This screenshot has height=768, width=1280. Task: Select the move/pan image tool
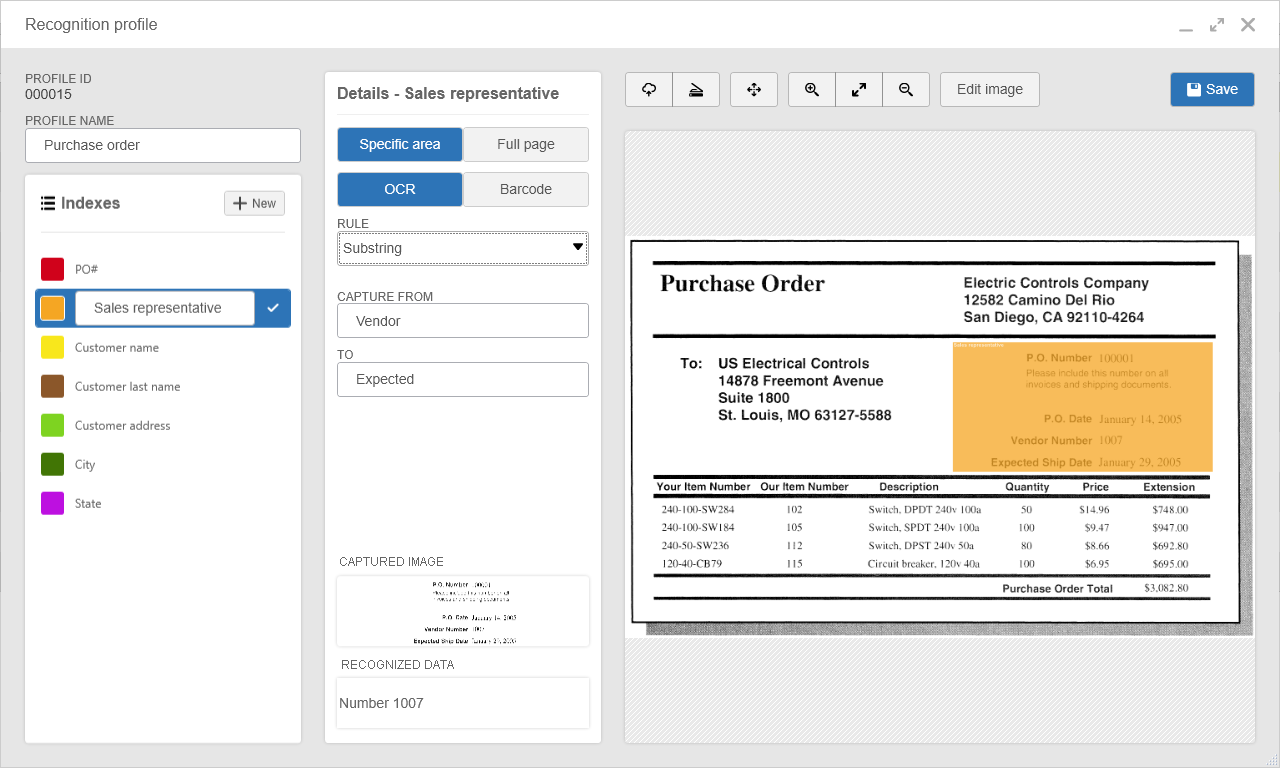(754, 89)
